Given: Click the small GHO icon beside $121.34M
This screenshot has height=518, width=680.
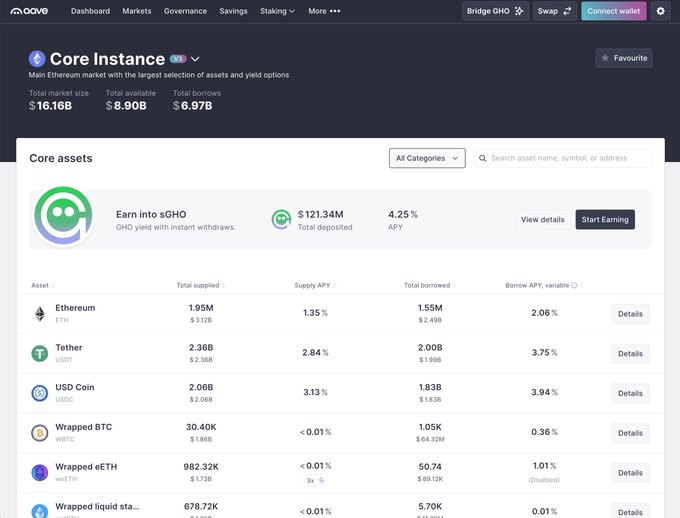Looking at the screenshot, I should [x=281, y=220].
